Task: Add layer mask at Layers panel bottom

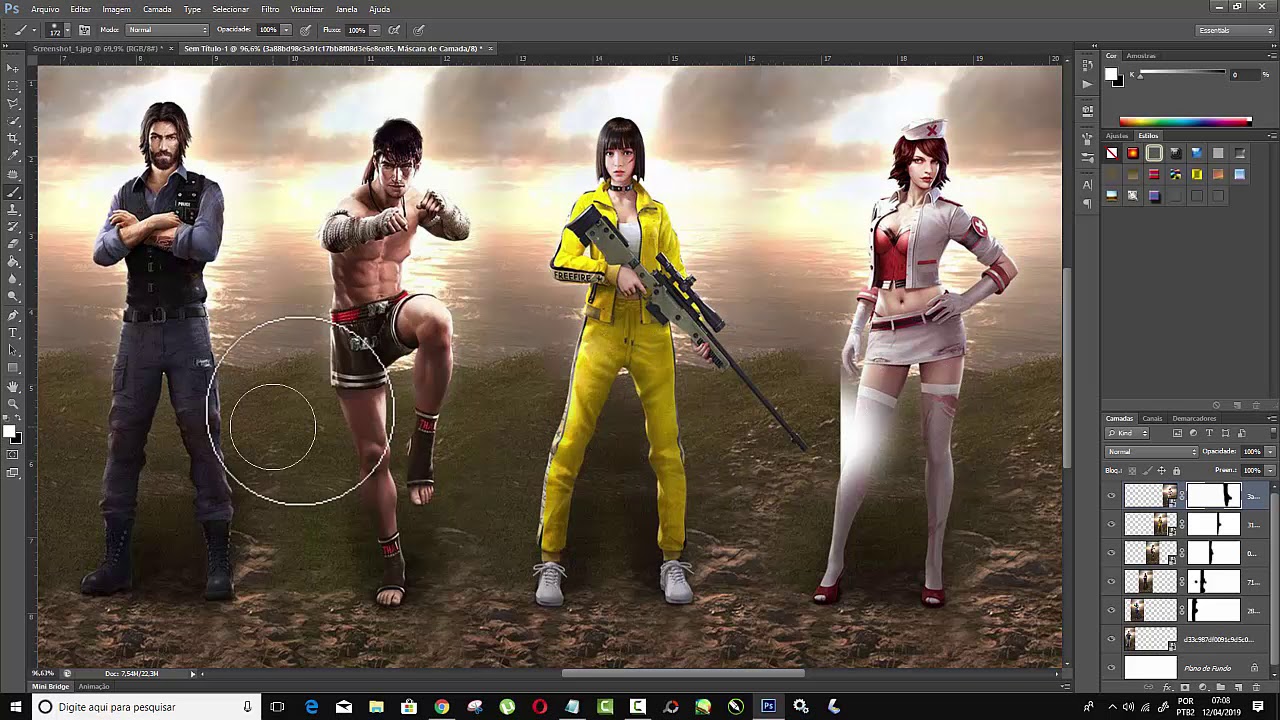Action: (x=1185, y=687)
